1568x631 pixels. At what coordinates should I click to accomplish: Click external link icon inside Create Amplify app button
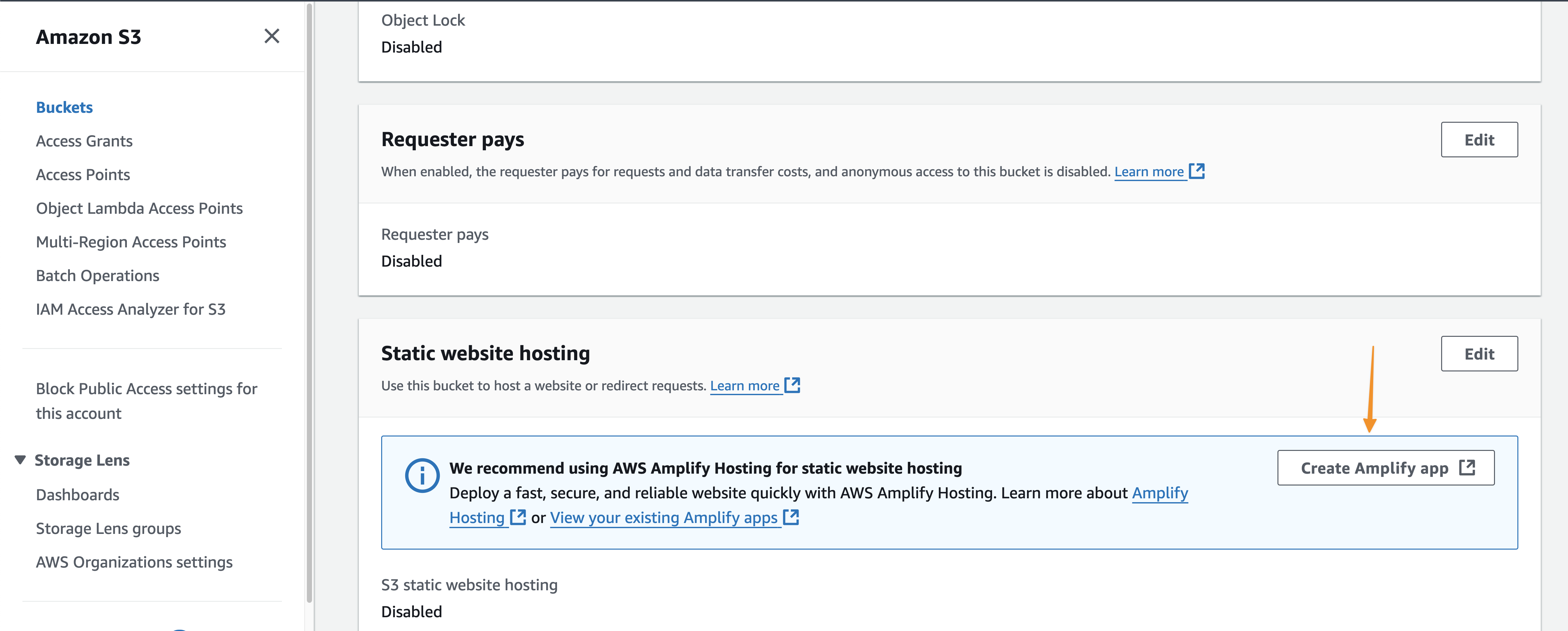coord(1467,468)
